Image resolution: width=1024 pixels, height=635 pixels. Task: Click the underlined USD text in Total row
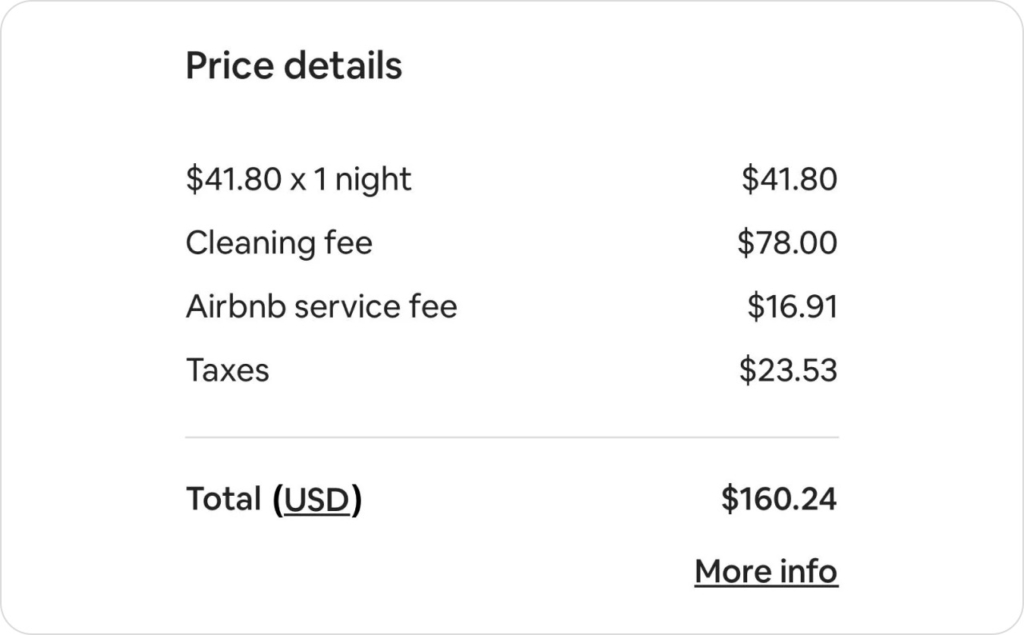point(317,500)
